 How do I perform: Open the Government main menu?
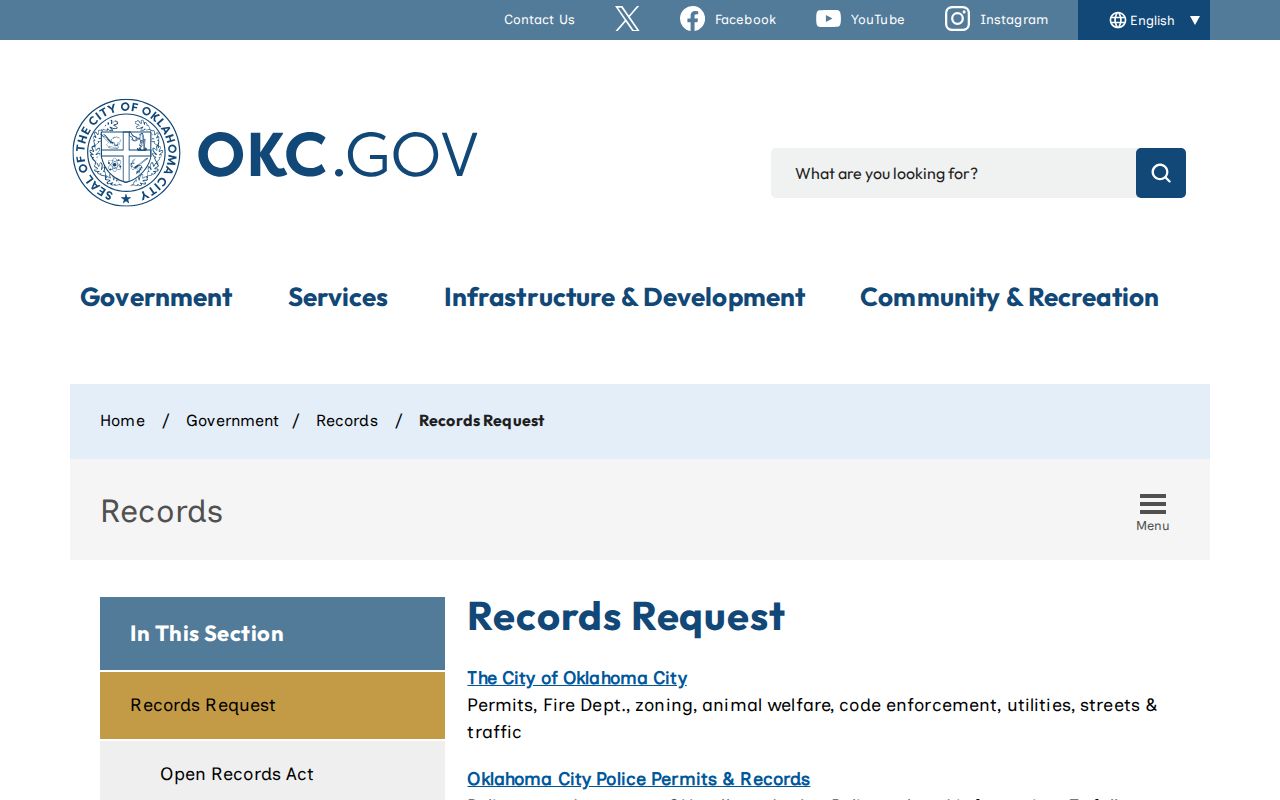(x=156, y=297)
